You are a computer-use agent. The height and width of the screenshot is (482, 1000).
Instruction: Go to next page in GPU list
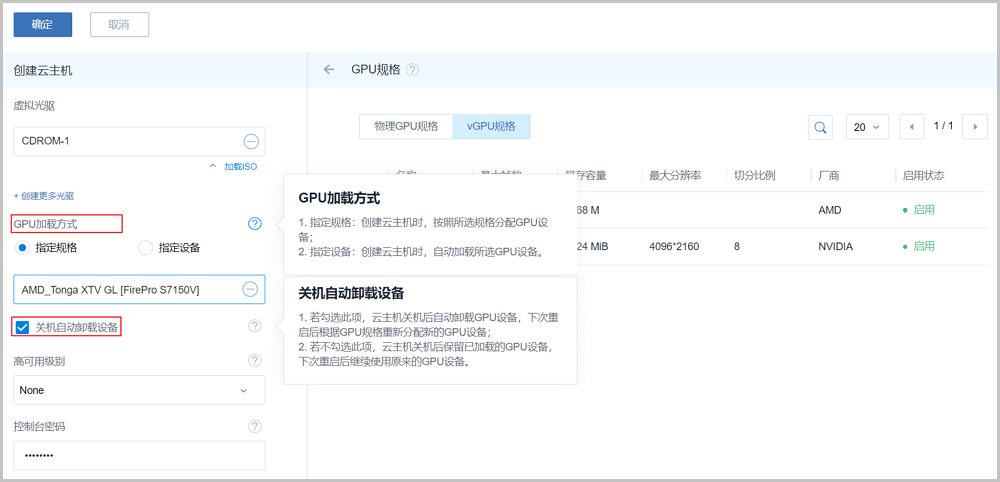975,127
